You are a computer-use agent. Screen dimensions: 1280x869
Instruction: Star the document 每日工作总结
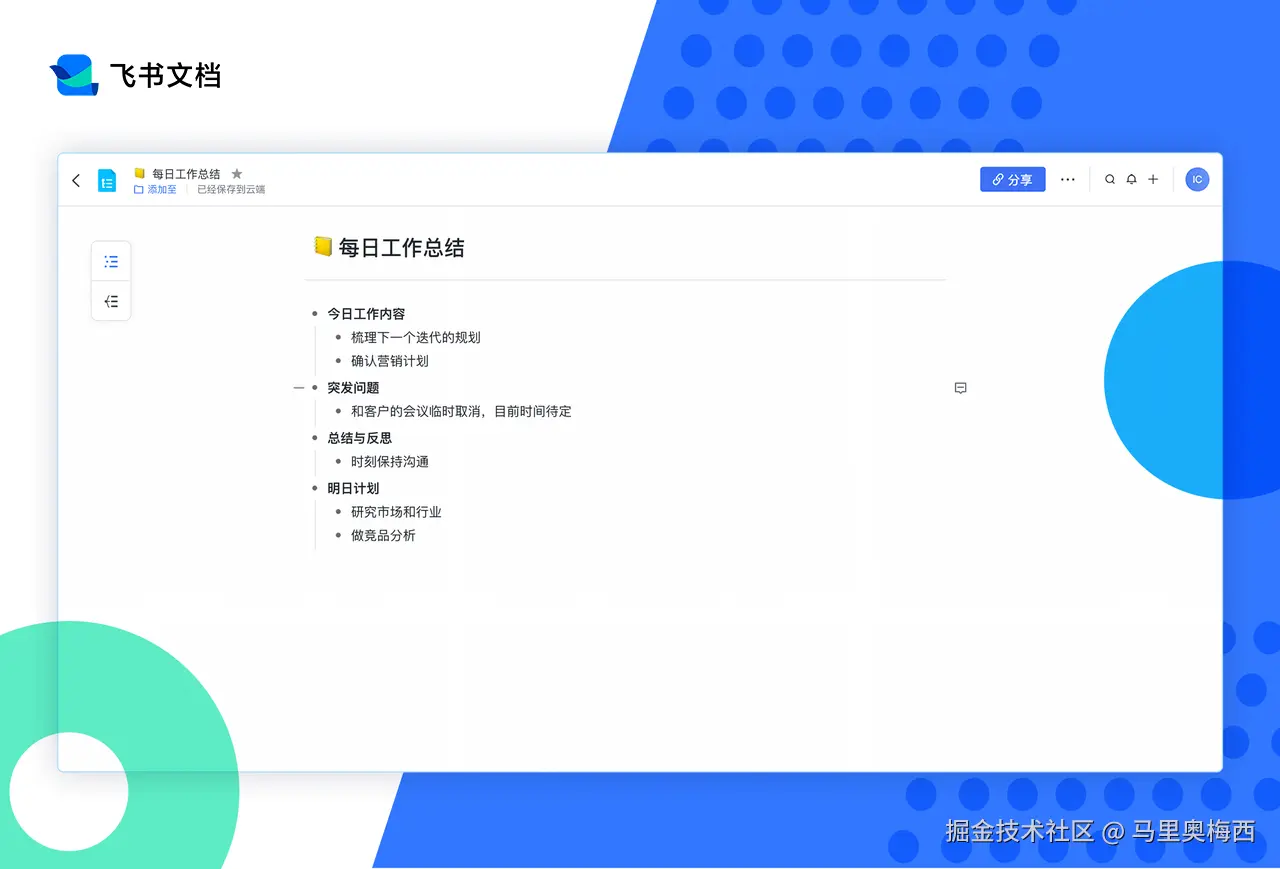237,174
